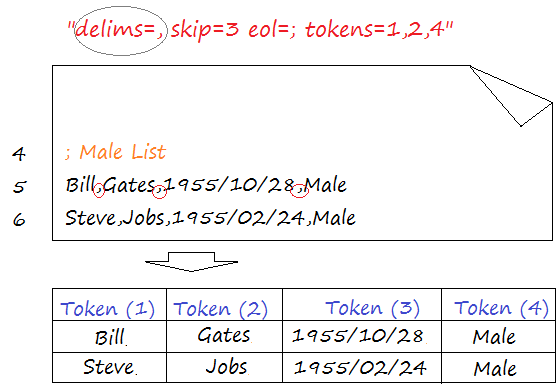Click the eol=; option text
Image resolution: width=560 pixels, height=392 pixels.
272,29
